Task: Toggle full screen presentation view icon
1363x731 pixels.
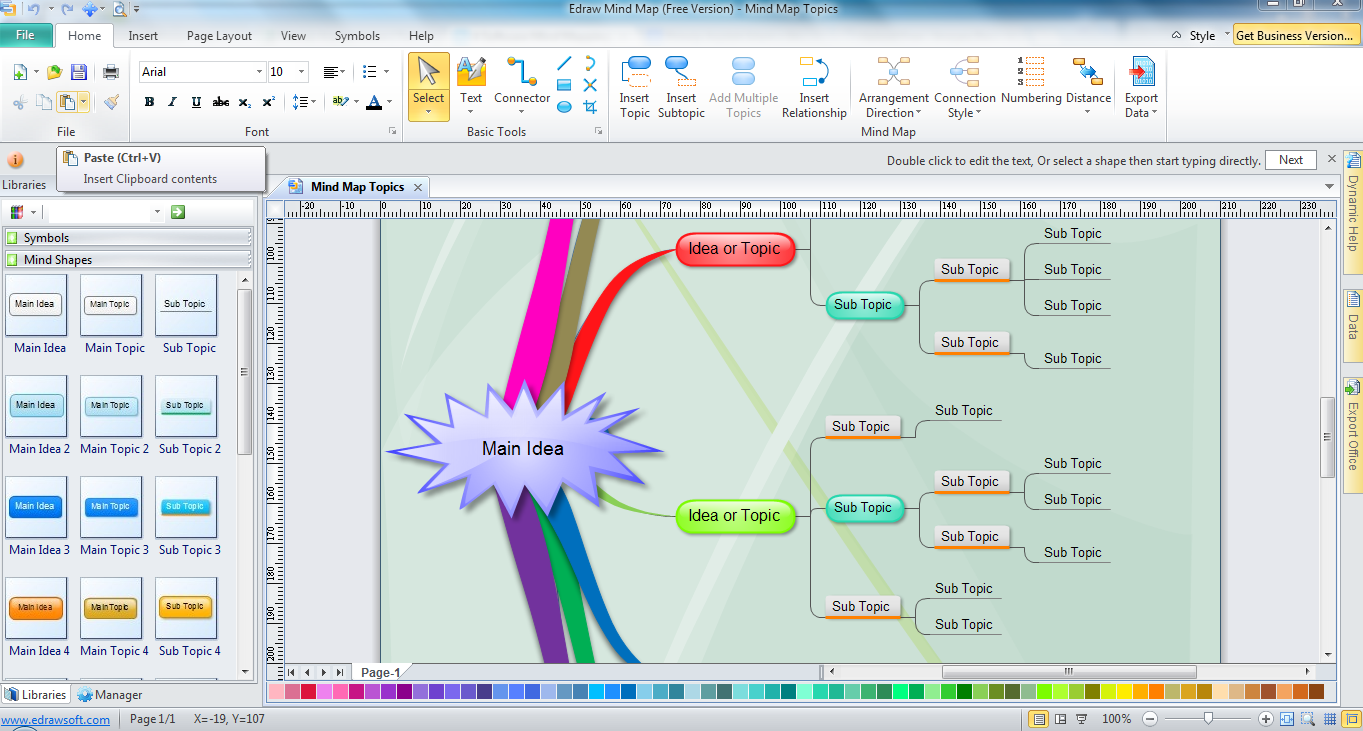Action: pyautogui.click(x=1081, y=719)
